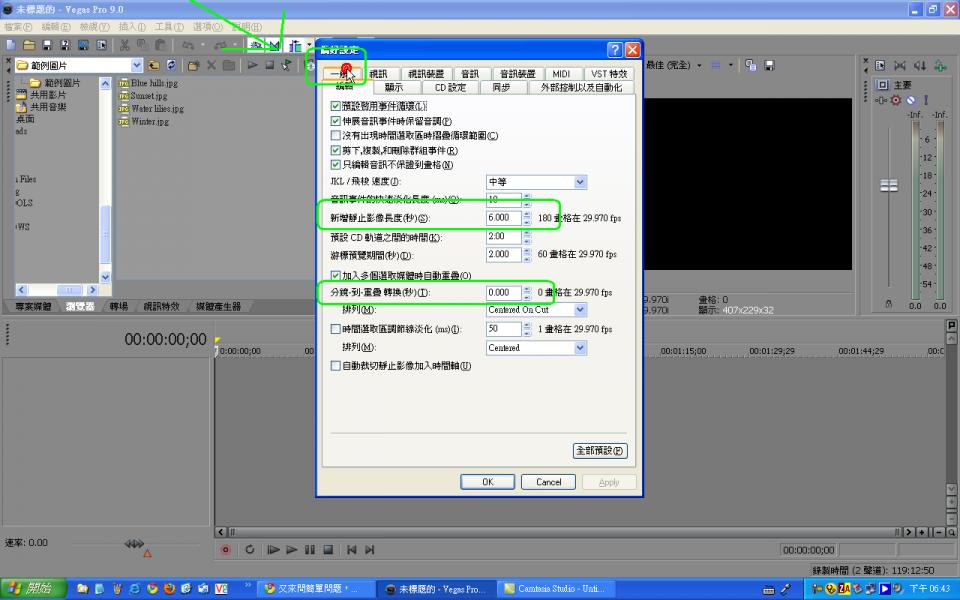Image resolution: width=960 pixels, height=600 pixels.
Task: Click Go to Start transport icon
Action: pyautogui.click(x=352, y=549)
